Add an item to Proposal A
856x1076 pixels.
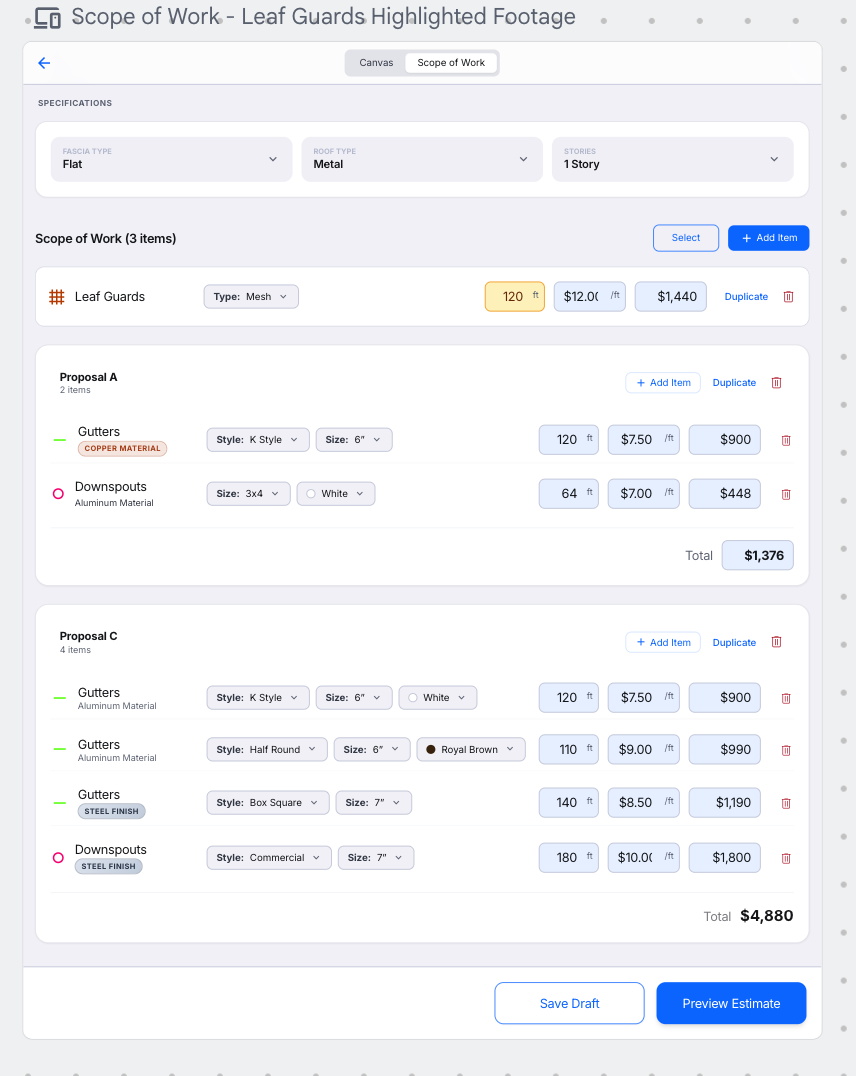[663, 383]
